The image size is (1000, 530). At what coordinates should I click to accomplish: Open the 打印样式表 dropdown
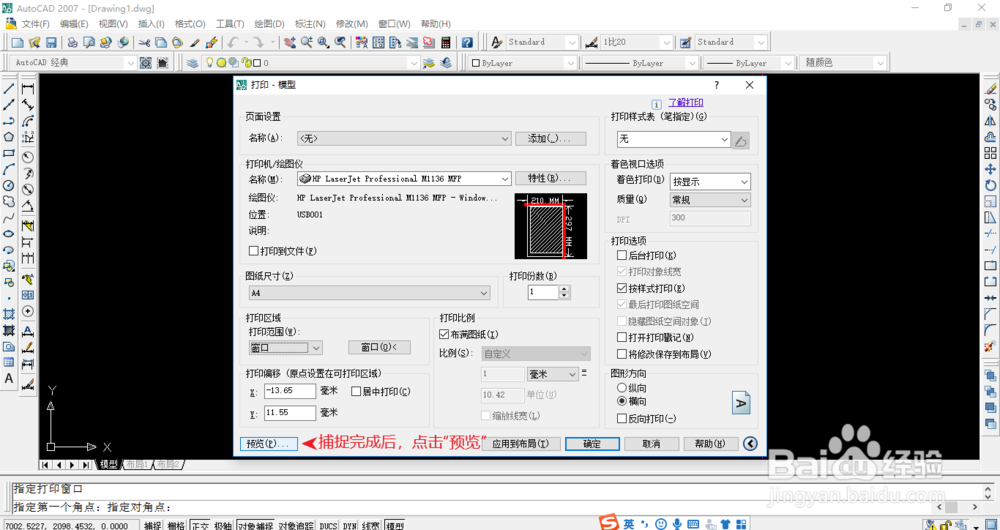[x=673, y=140]
